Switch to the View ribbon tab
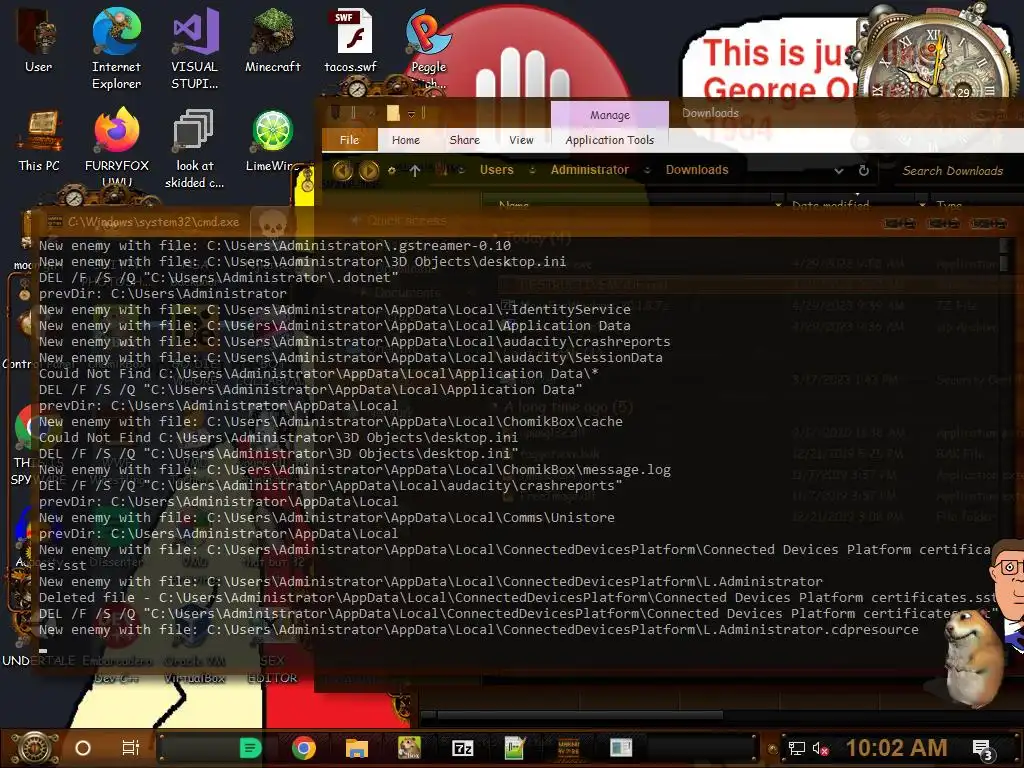 [521, 140]
